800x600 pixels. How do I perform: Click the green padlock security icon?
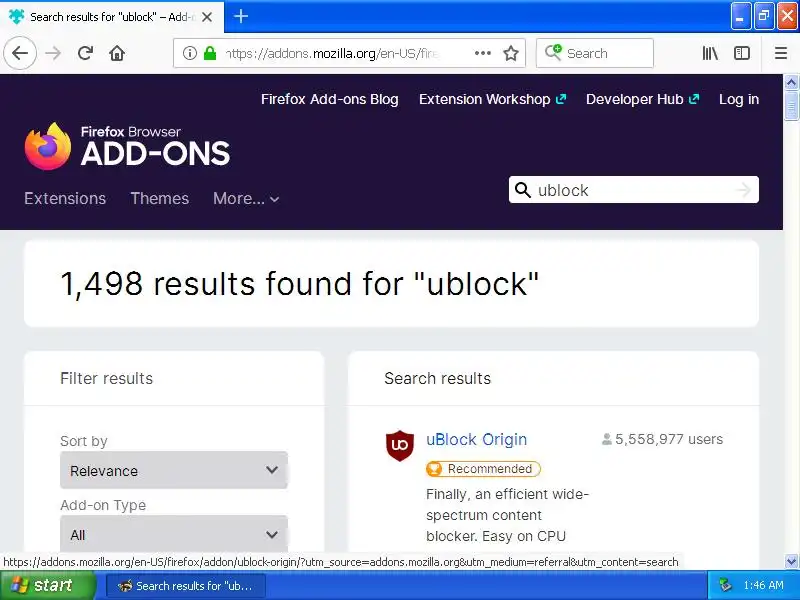tap(210, 53)
